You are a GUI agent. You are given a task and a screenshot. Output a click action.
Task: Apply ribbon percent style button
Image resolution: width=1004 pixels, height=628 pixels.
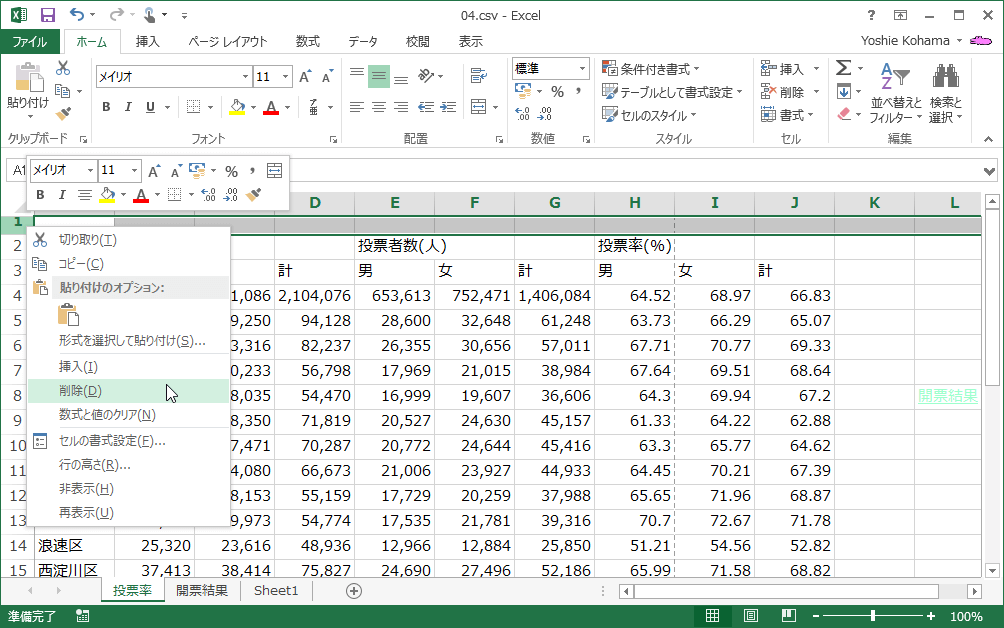coord(558,92)
